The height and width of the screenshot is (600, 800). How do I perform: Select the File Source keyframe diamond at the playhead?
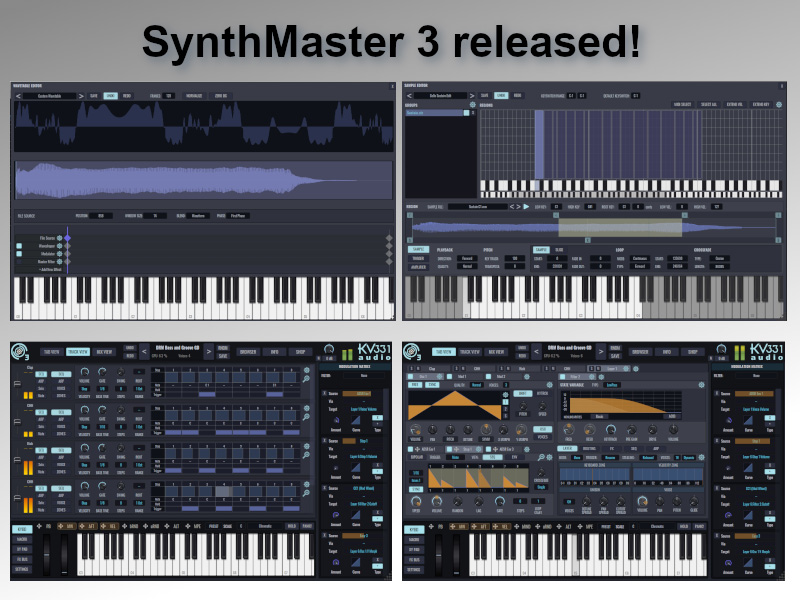(67, 238)
